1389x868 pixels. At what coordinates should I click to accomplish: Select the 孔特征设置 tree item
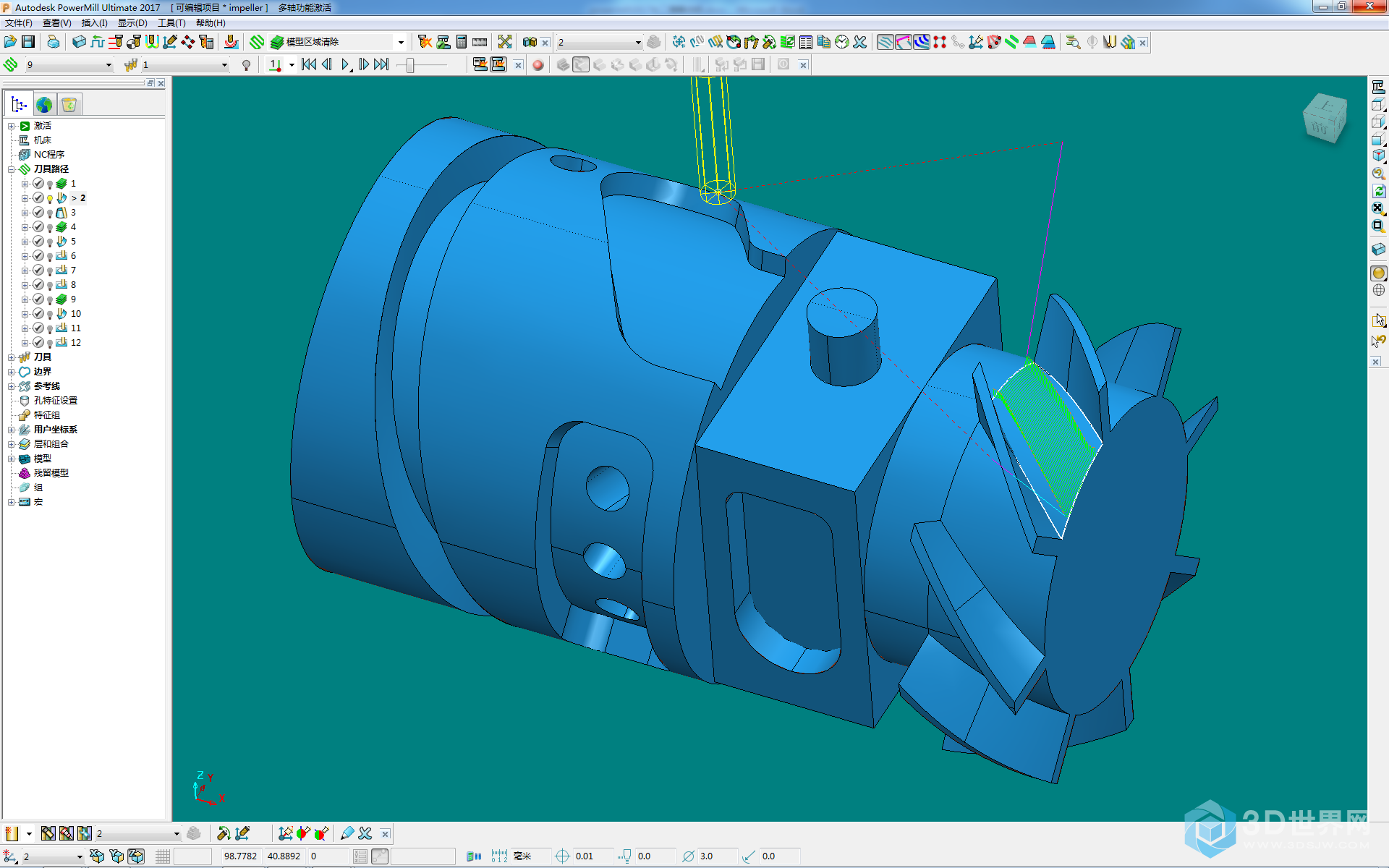pyautogui.click(x=56, y=401)
